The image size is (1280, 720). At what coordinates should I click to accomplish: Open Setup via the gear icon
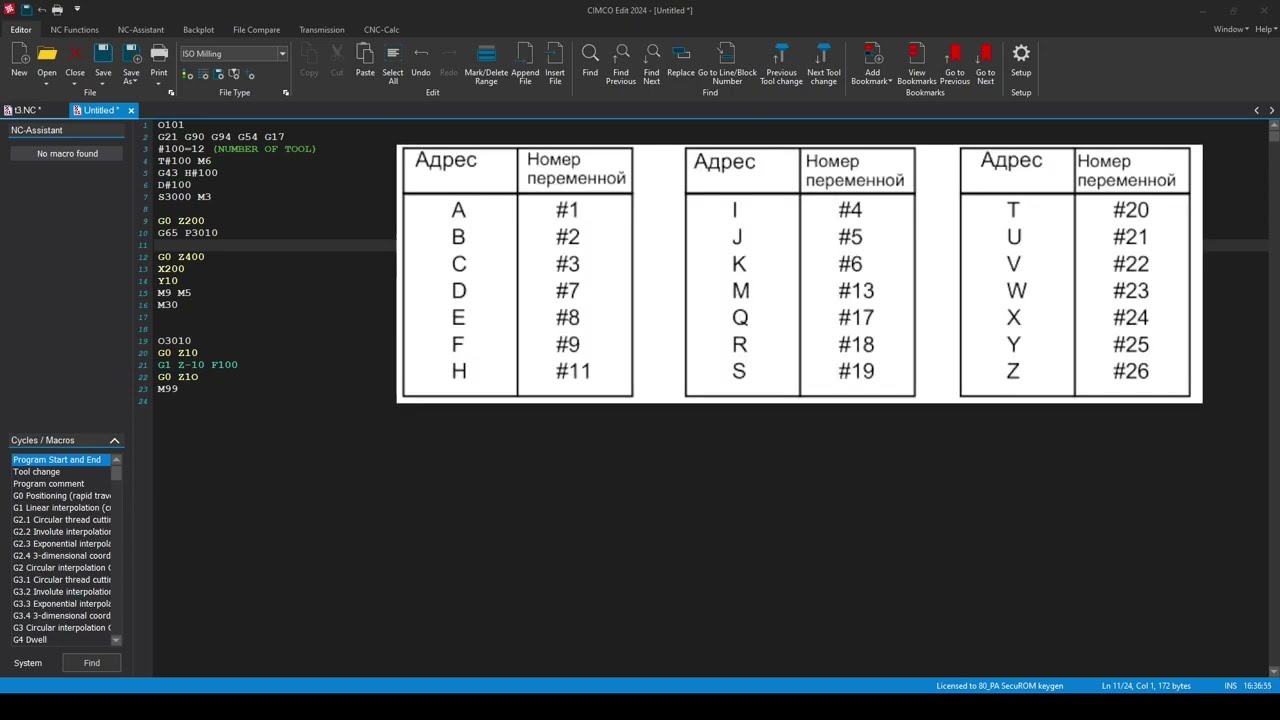click(x=1021, y=54)
